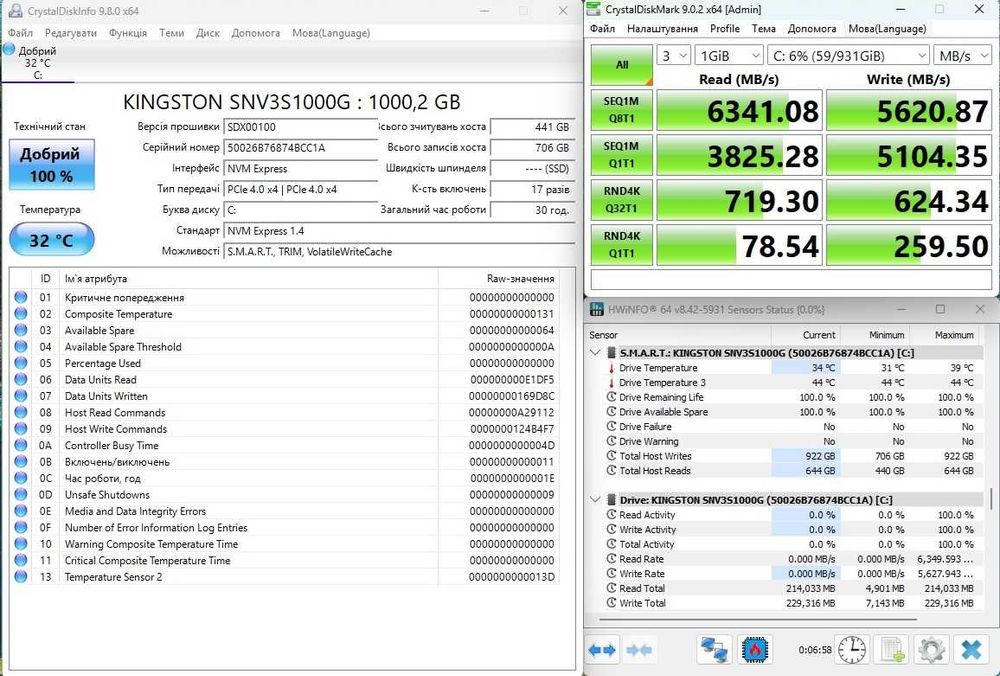Click HWiNFO chip with flame icon
Image resolution: width=1000 pixels, height=676 pixels.
755,650
